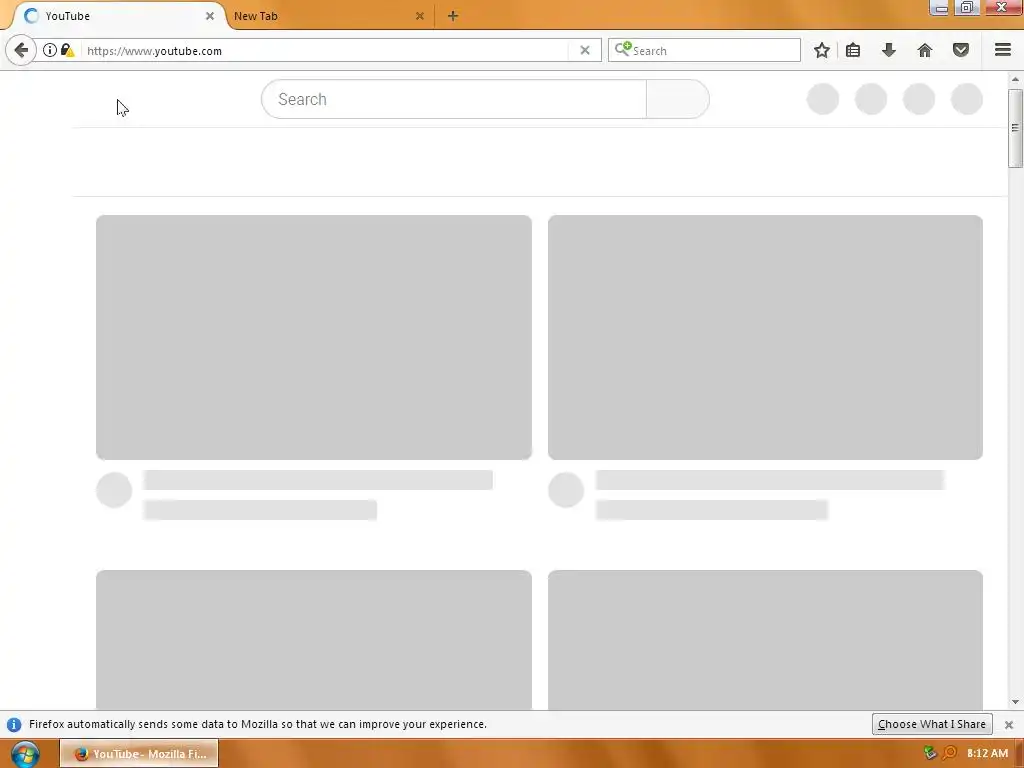1024x768 pixels.
Task: Show bookmarks list icon
Action: pyautogui.click(x=853, y=50)
